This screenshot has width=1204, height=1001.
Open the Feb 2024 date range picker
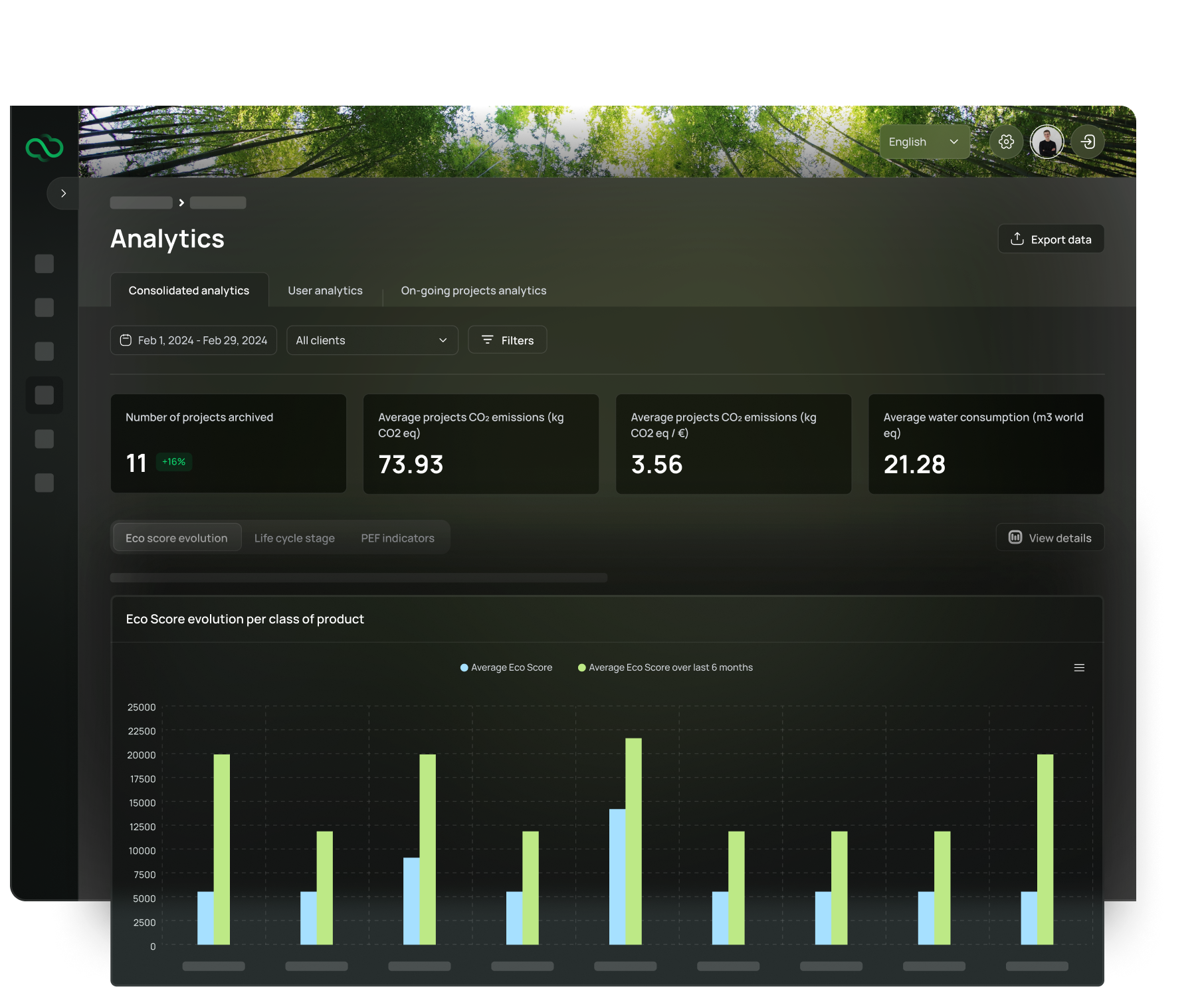click(193, 340)
